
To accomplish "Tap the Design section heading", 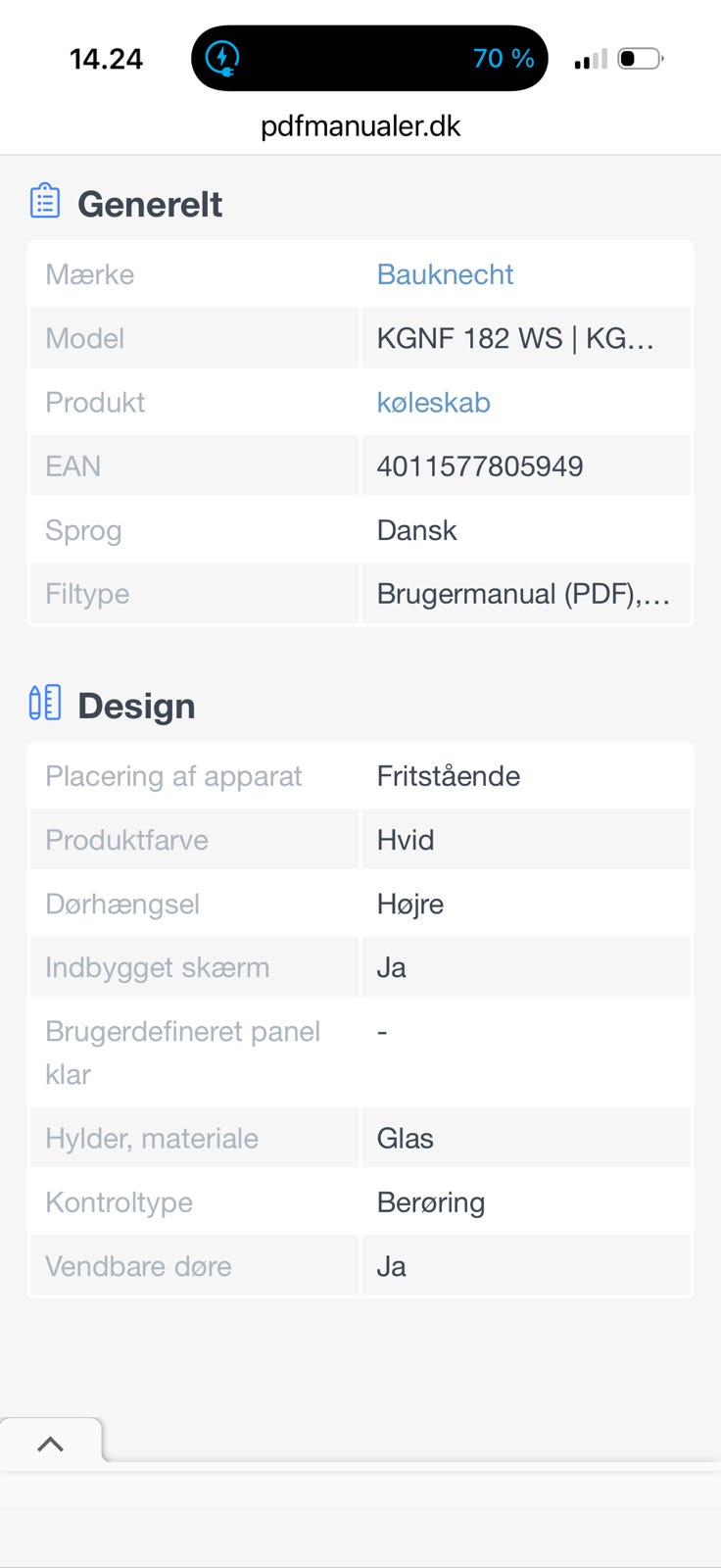I will [x=136, y=706].
